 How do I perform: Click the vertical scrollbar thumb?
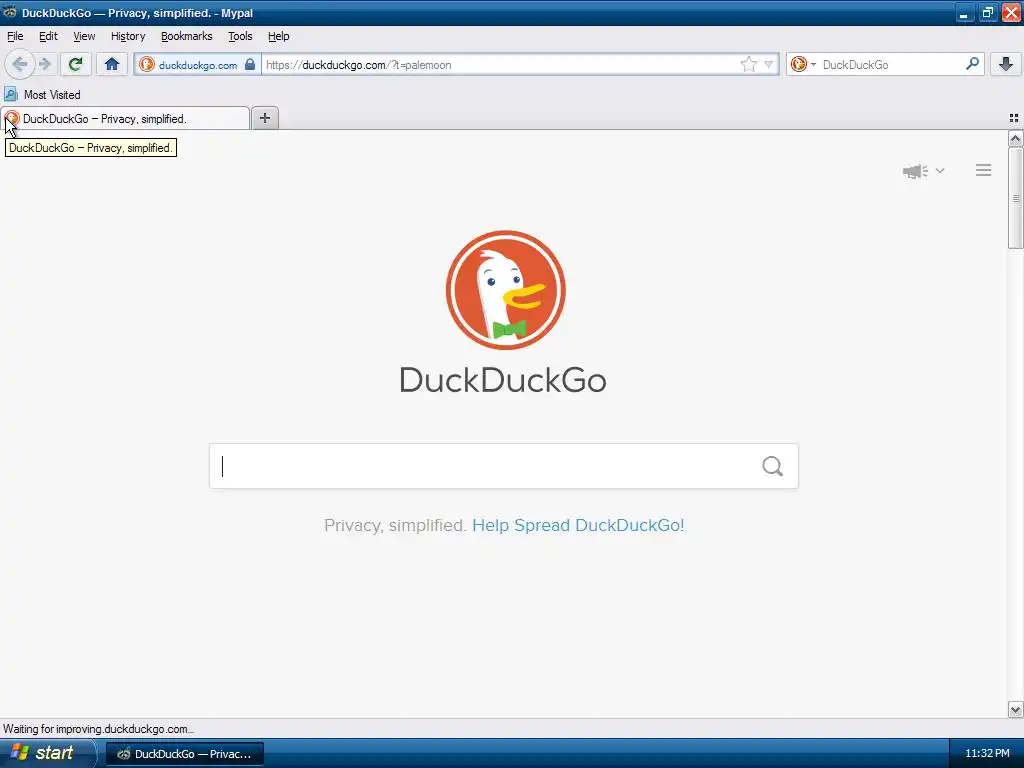coord(1015,198)
